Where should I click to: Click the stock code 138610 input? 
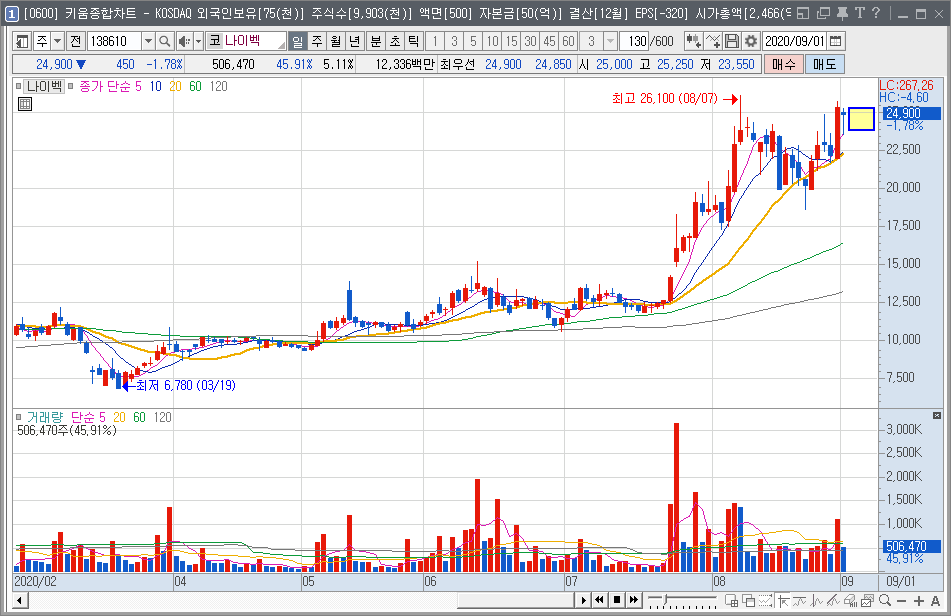[x=115, y=41]
